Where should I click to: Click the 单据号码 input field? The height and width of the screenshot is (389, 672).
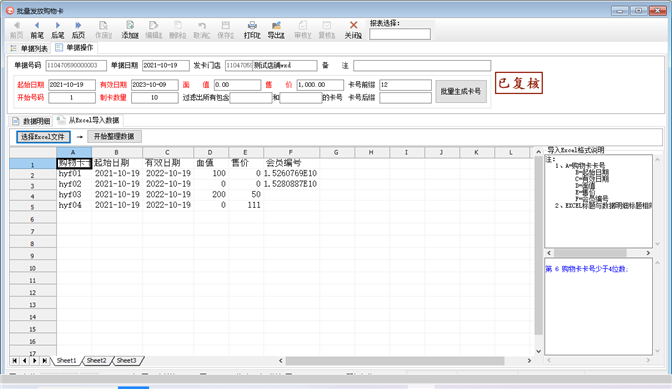coord(76,66)
